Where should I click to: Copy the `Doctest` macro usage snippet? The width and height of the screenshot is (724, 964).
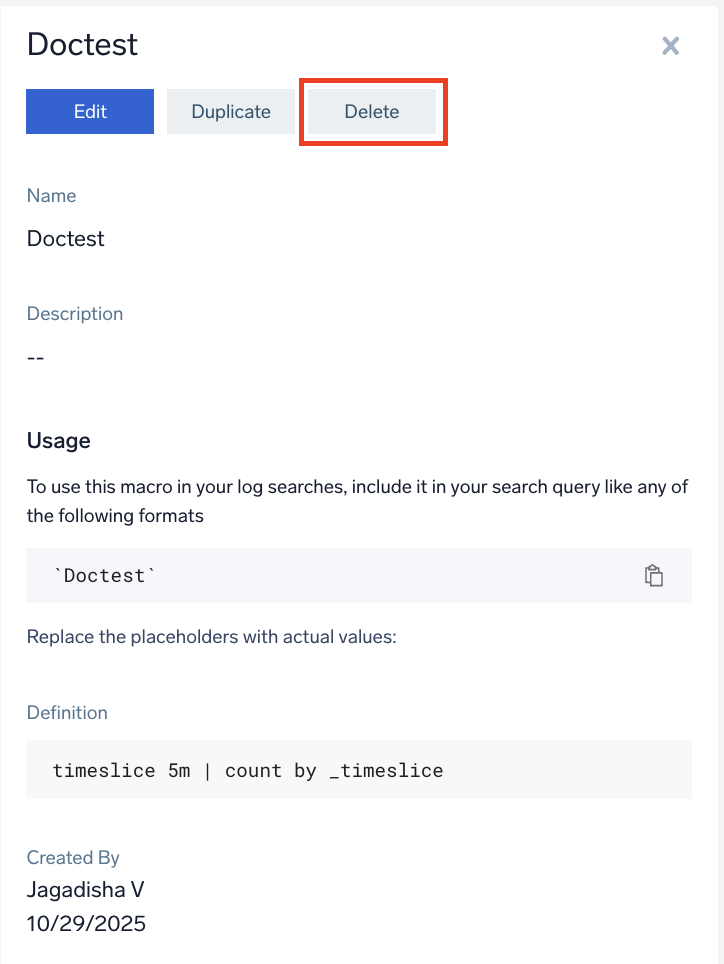(x=653, y=576)
